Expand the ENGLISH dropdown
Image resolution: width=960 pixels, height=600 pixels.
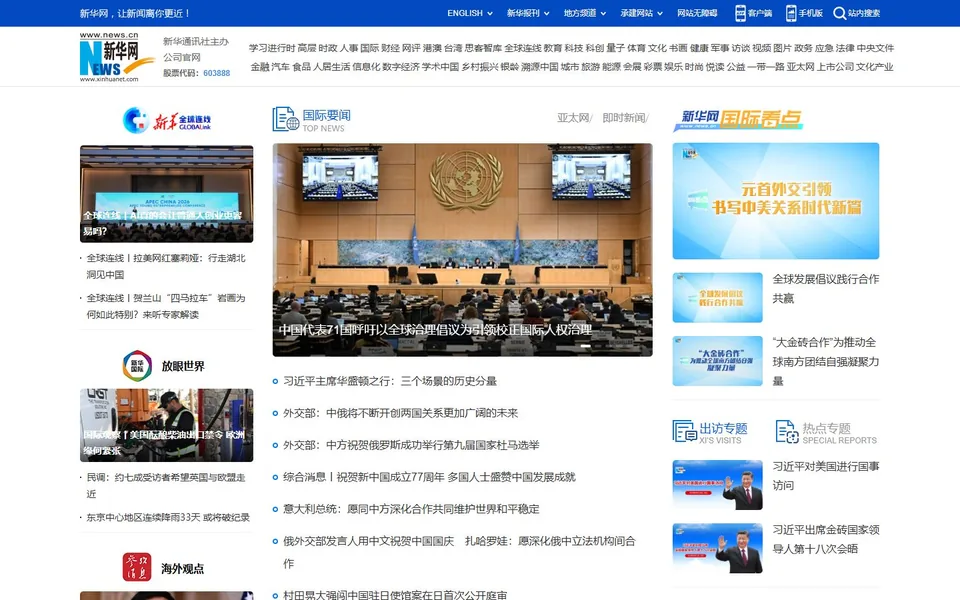pos(470,13)
